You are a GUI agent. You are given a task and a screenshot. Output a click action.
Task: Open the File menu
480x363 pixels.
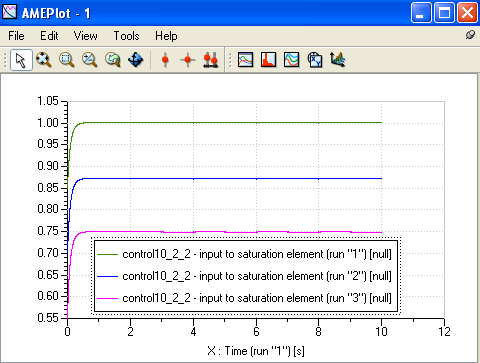(16, 36)
